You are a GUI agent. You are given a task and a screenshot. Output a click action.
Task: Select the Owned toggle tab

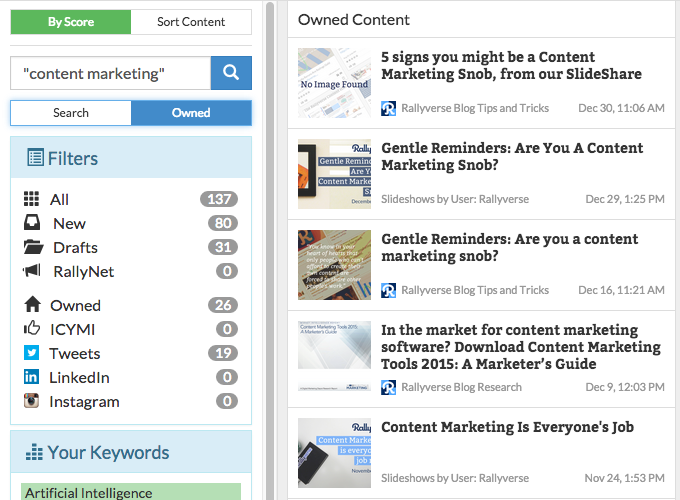tap(191, 113)
